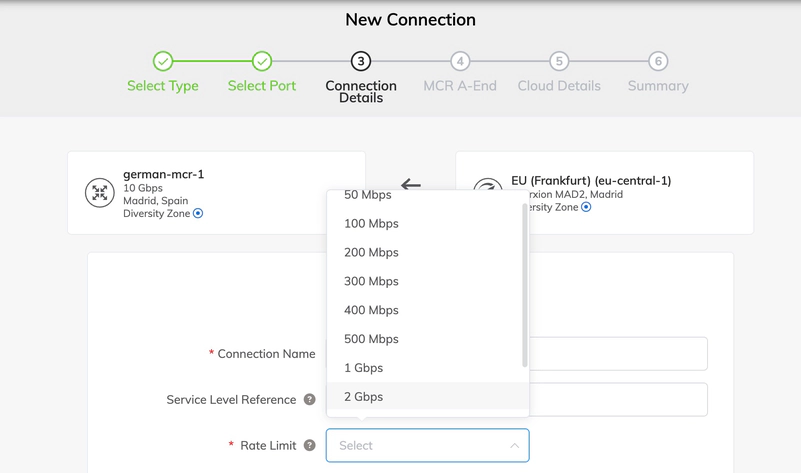Click the left arrow between connection endpoints

click(x=410, y=184)
